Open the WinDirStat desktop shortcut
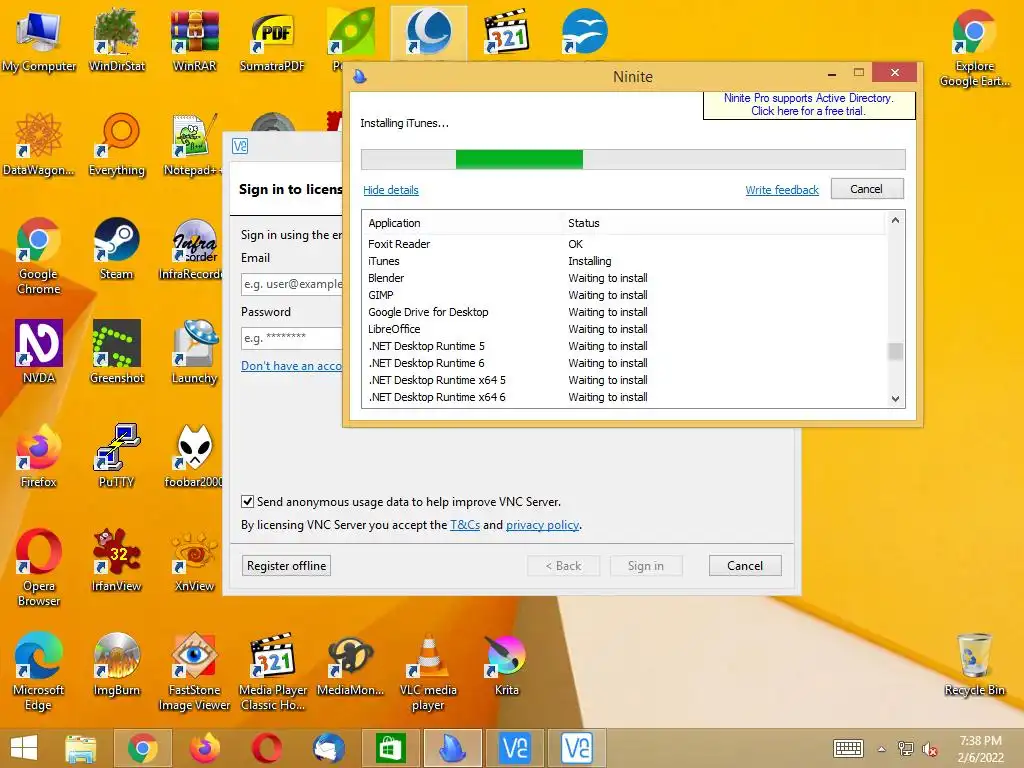This screenshot has width=1024, height=768. pos(116,41)
